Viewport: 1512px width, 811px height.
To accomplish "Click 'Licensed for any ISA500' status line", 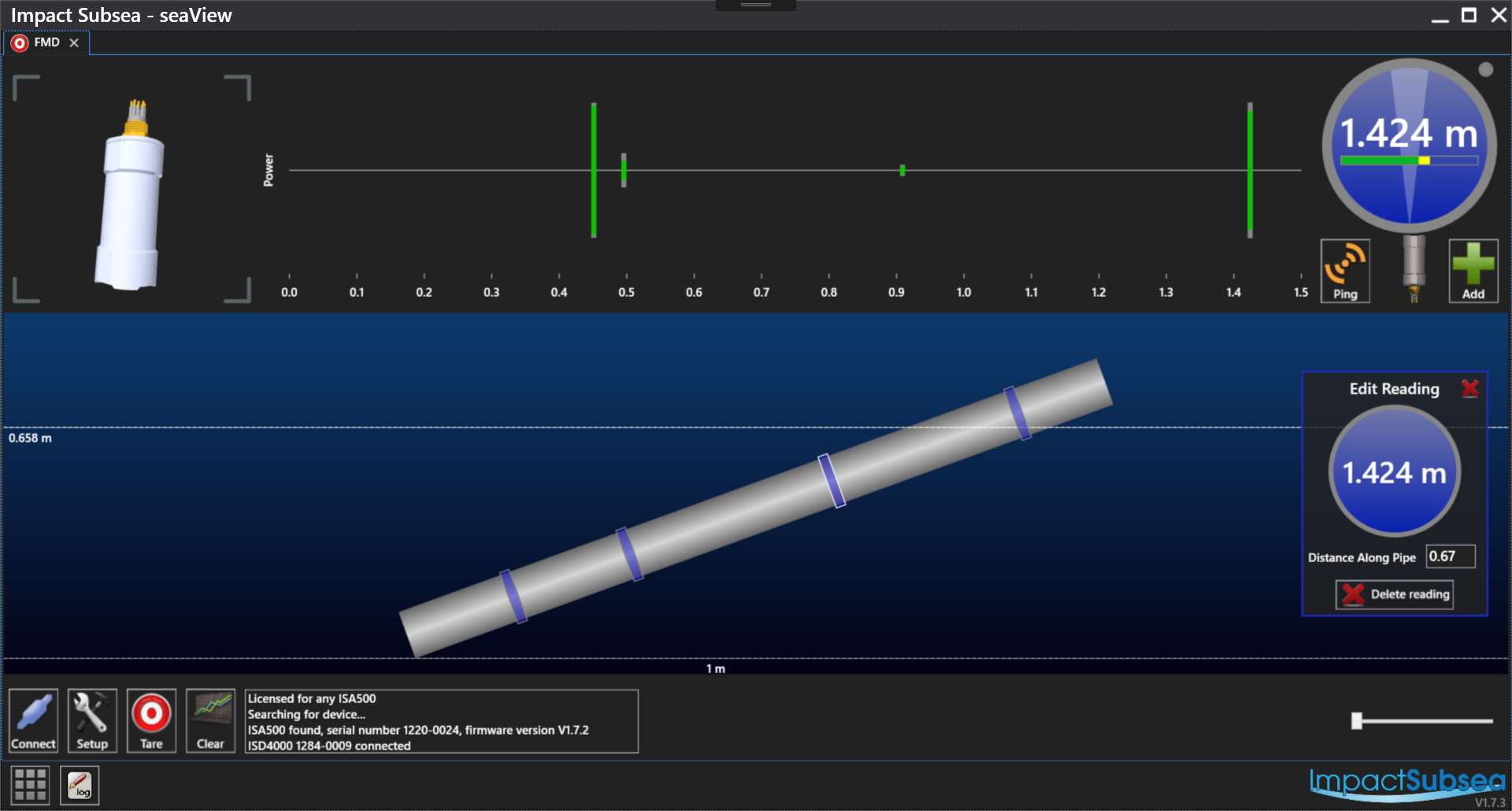I will (312, 698).
